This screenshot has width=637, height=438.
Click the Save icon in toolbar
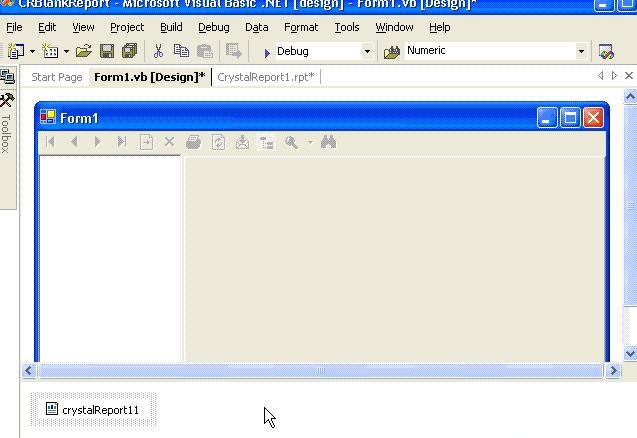106,51
